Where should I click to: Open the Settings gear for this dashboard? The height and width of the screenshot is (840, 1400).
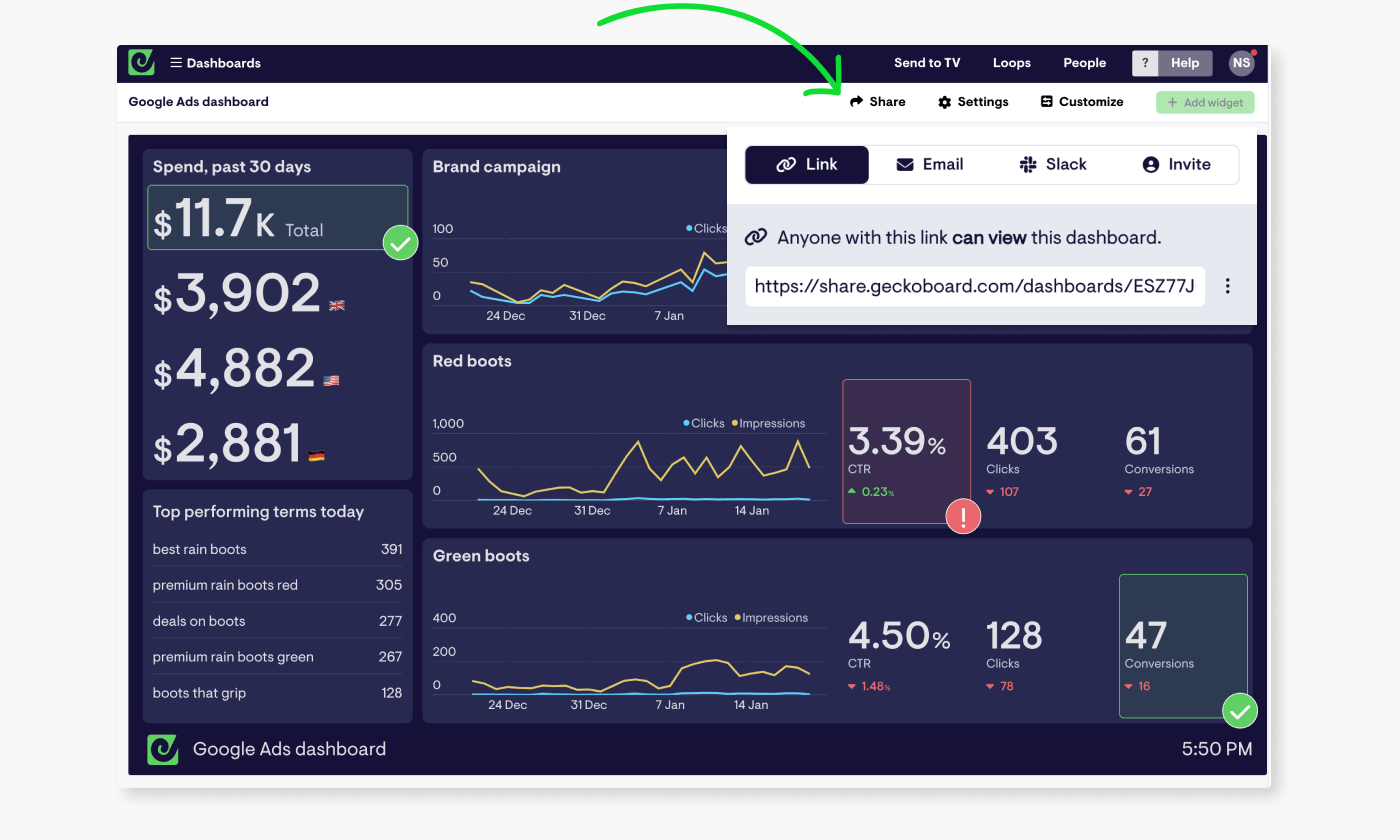pyautogui.click(x=942, y=101)
